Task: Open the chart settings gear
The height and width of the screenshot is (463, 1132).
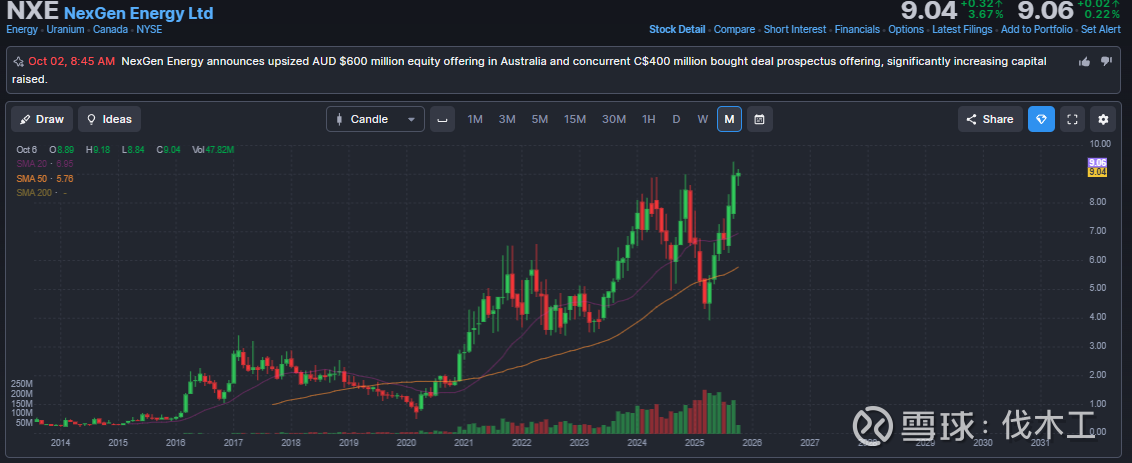Action: 1103,120
